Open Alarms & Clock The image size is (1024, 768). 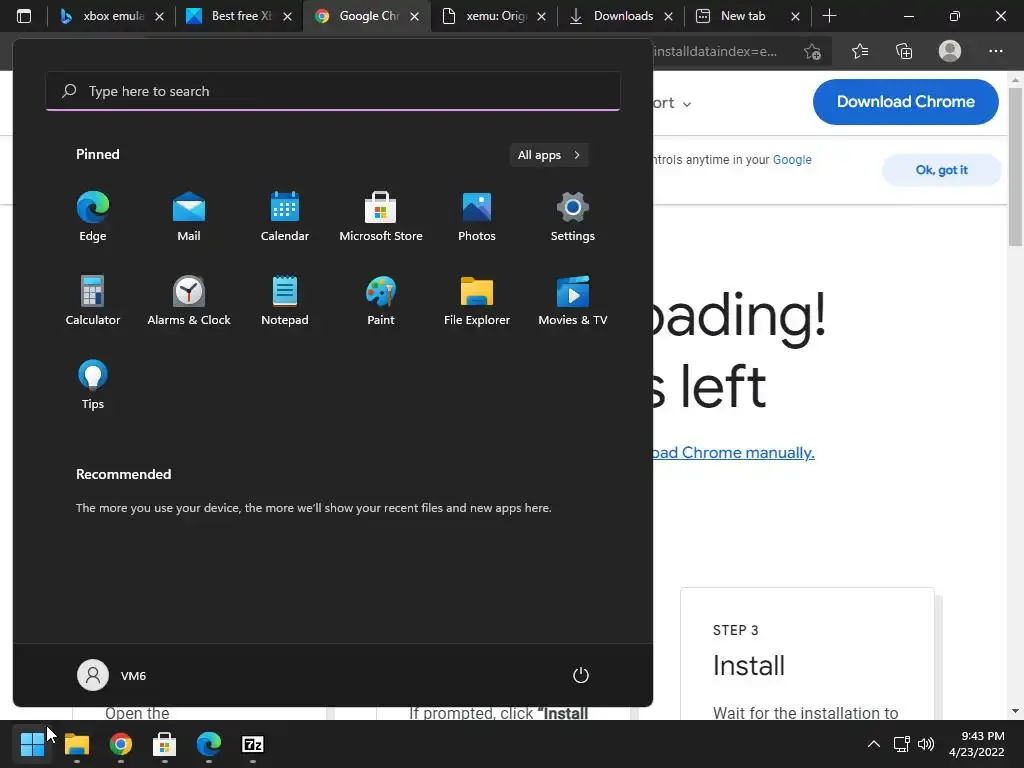pos(189,301)
